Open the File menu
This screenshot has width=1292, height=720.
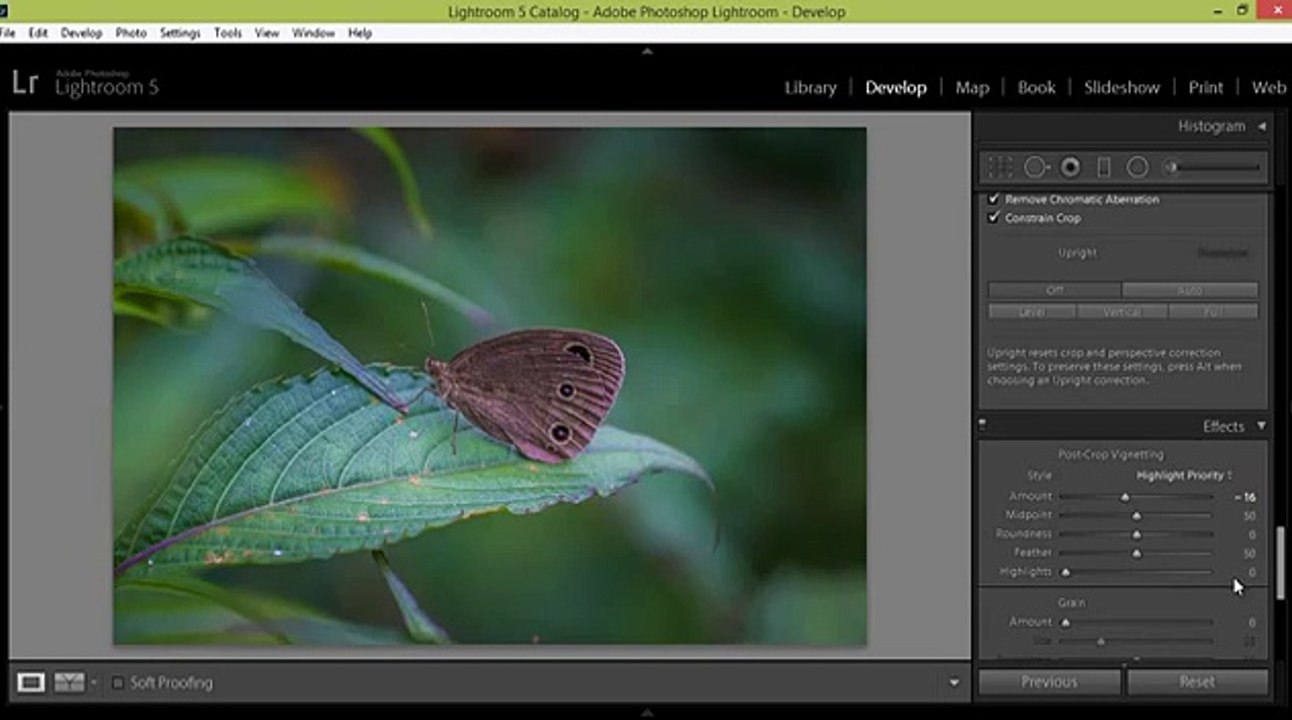tap(7, 33)
